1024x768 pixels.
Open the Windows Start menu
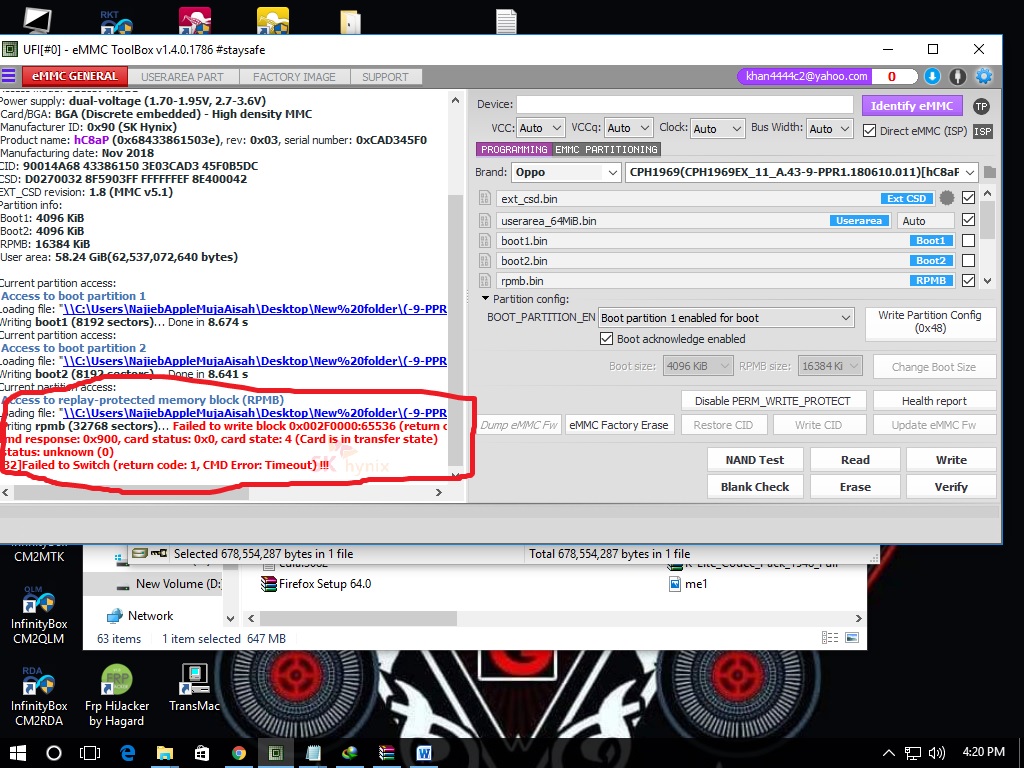(x=18, y=753)
